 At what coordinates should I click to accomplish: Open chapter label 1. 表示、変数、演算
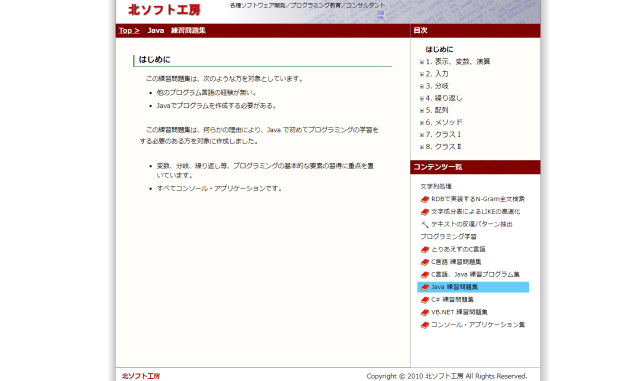coord(458,62)
